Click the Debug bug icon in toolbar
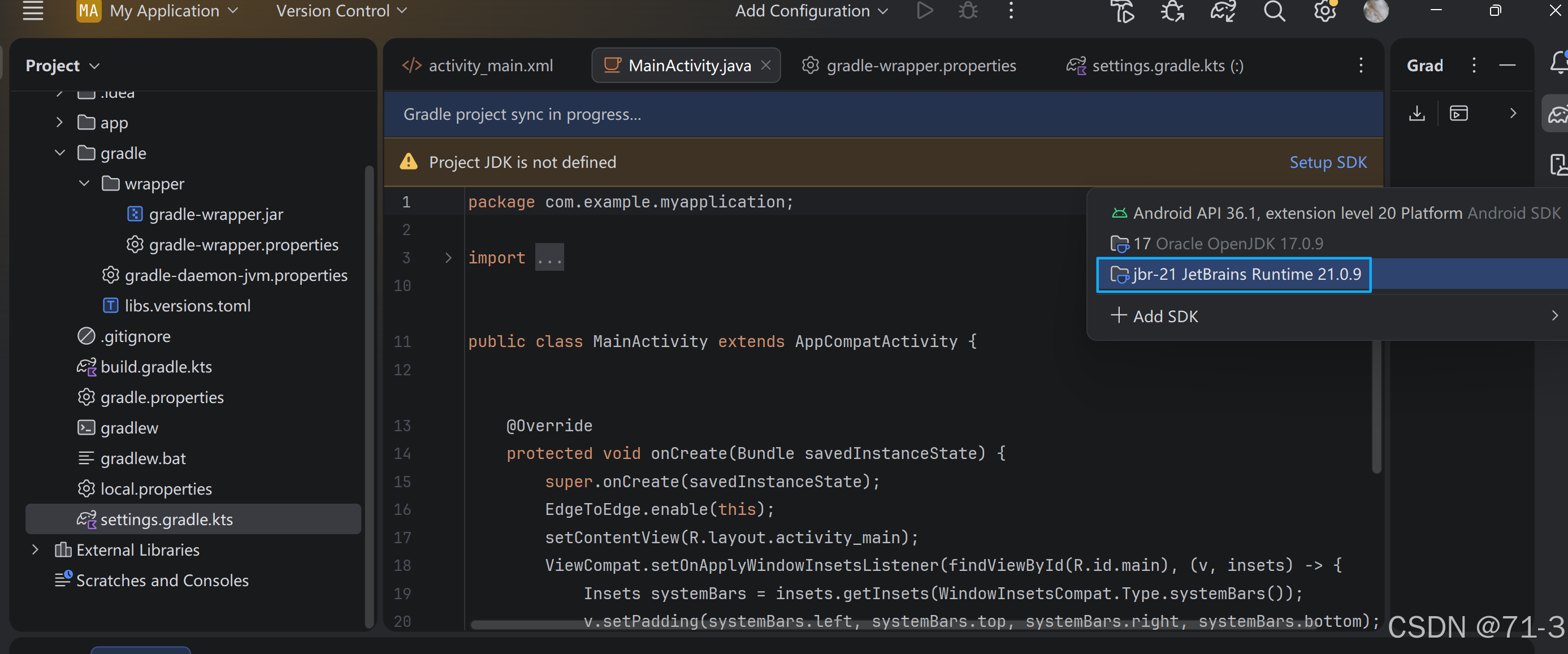The width and height of the screenshot is (1568, 654). (x=968, y=11)
